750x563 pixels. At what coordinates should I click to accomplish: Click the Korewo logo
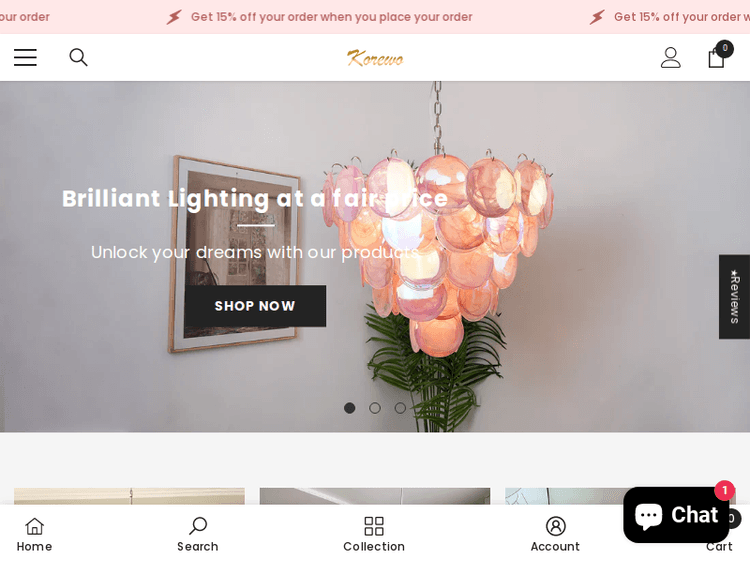tap(375, 58)
